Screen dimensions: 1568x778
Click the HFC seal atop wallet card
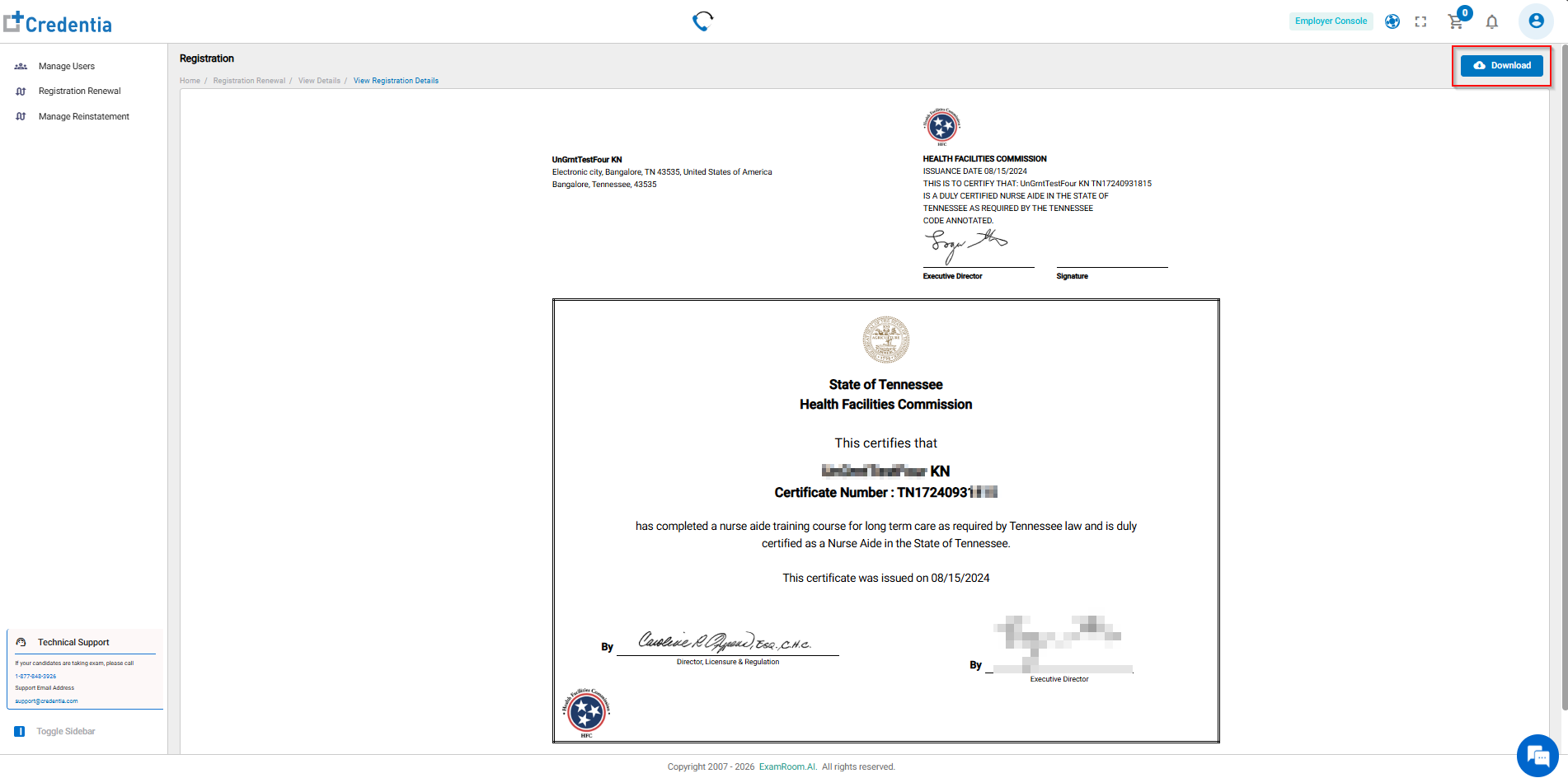tap(942, 126)
